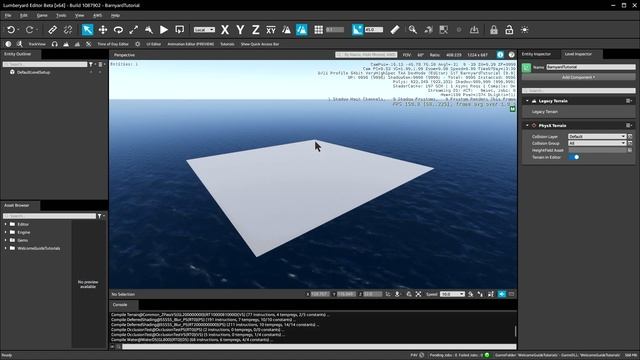Open the Tools menu
This screenshot has height=360, width=640.
[61, 16]
